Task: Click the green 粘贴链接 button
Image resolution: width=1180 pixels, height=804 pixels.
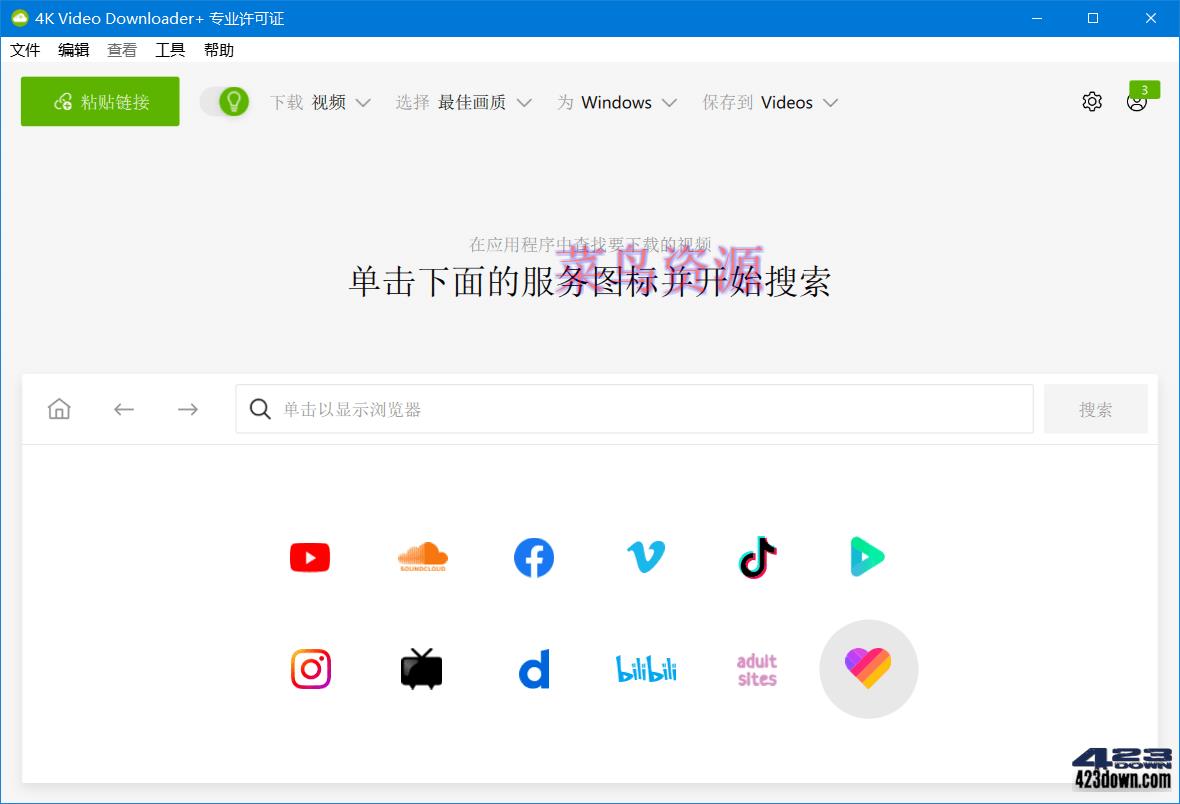Action: [99, 101]
